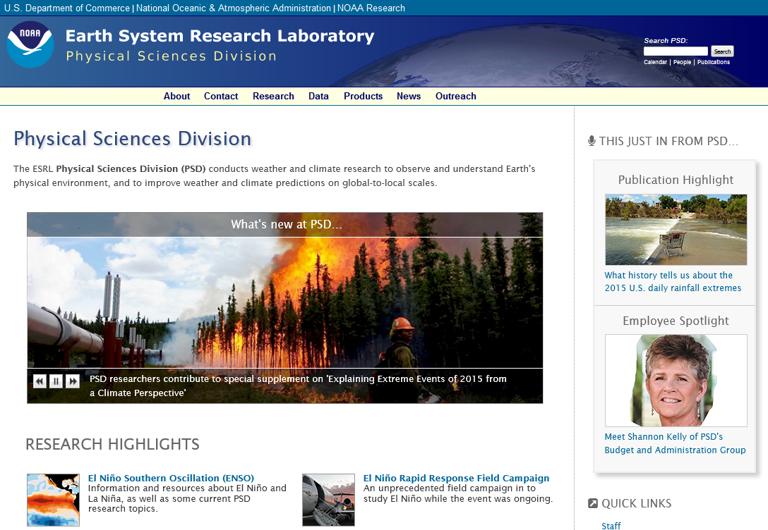Click the microphone icon beside This Just In
The image size is (768, 530).
(x=592, y=141)
